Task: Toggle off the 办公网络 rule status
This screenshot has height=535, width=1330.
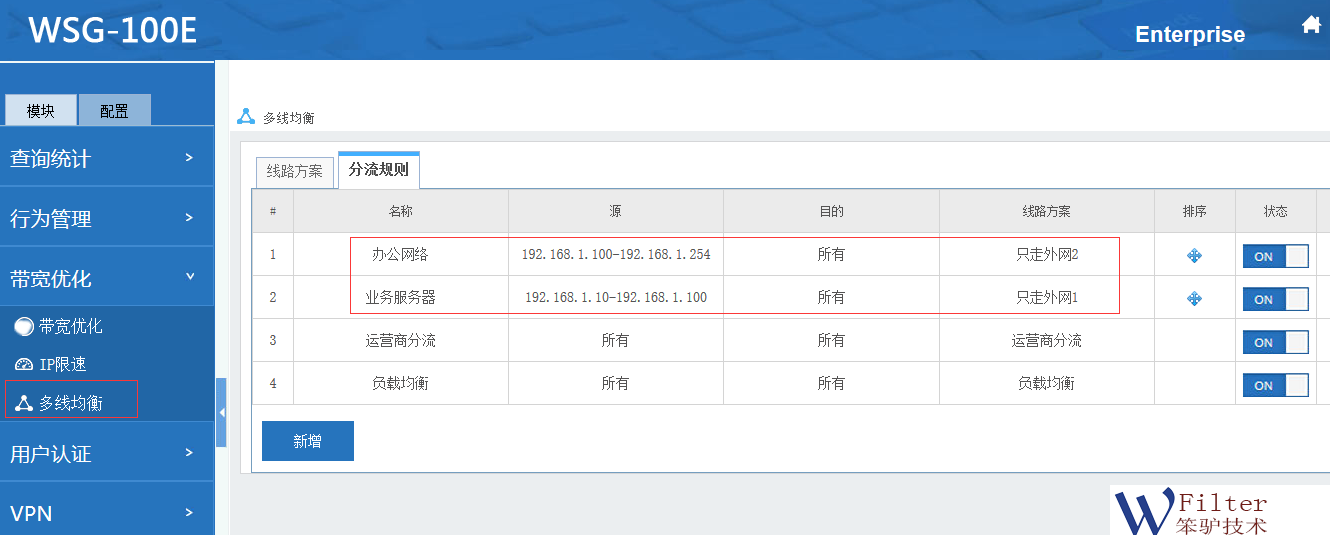Action: [1275, 256]
